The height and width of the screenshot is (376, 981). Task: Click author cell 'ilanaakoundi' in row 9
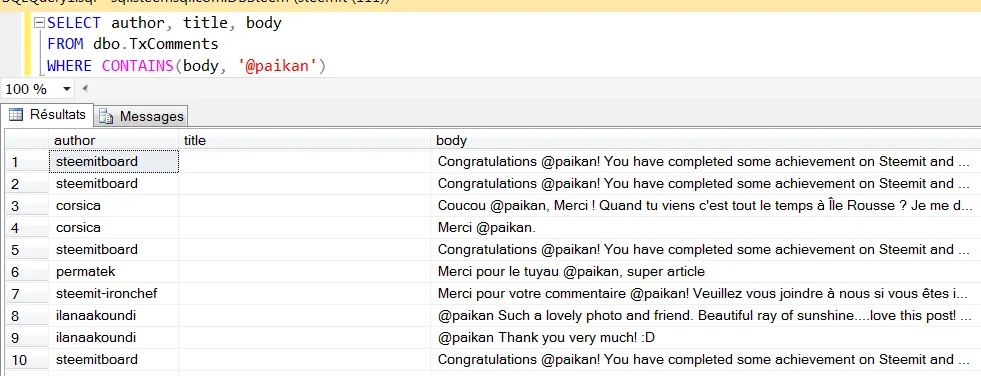pyautogui.click(x=114, y=338)
